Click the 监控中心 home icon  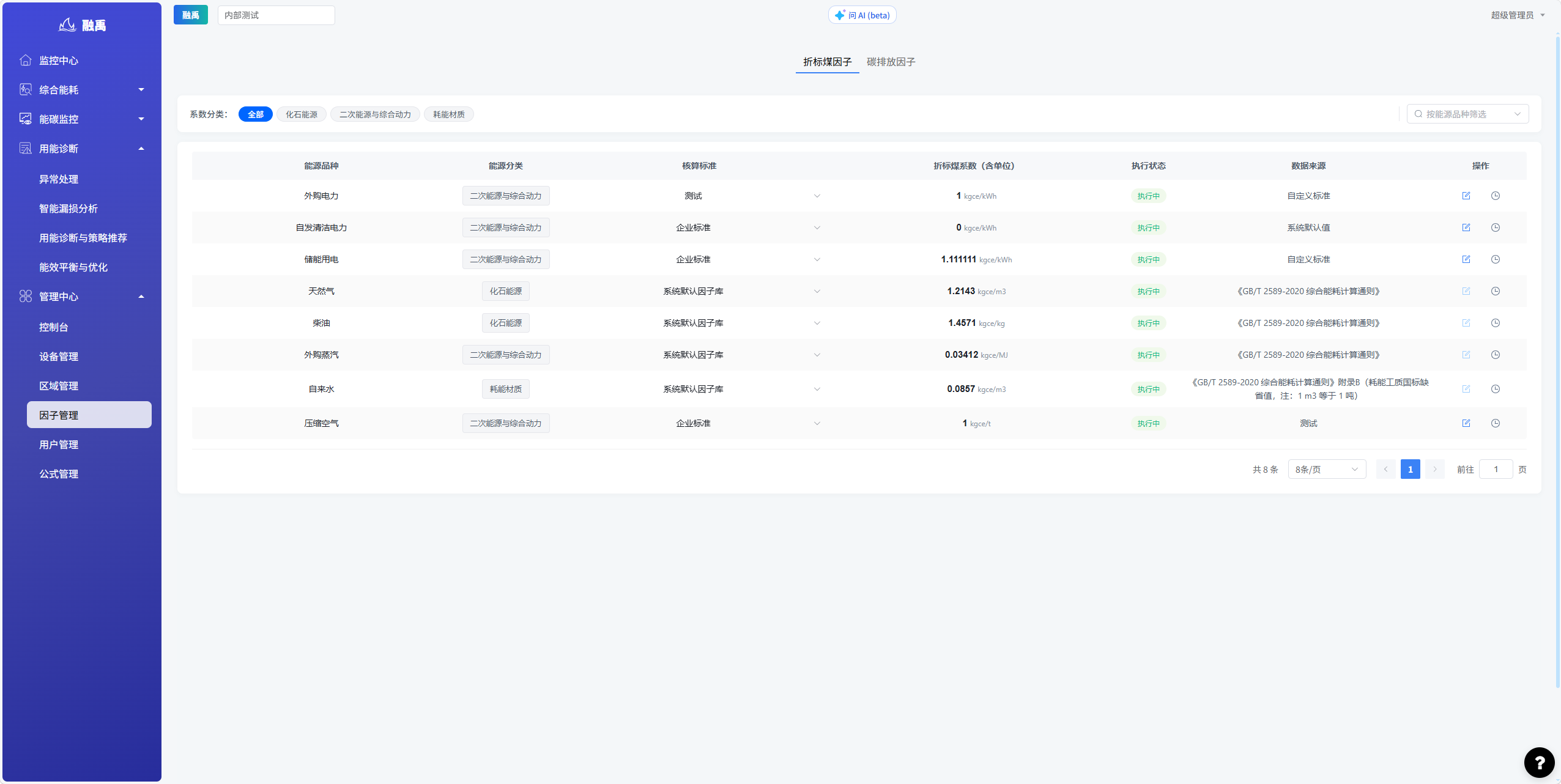26,60
